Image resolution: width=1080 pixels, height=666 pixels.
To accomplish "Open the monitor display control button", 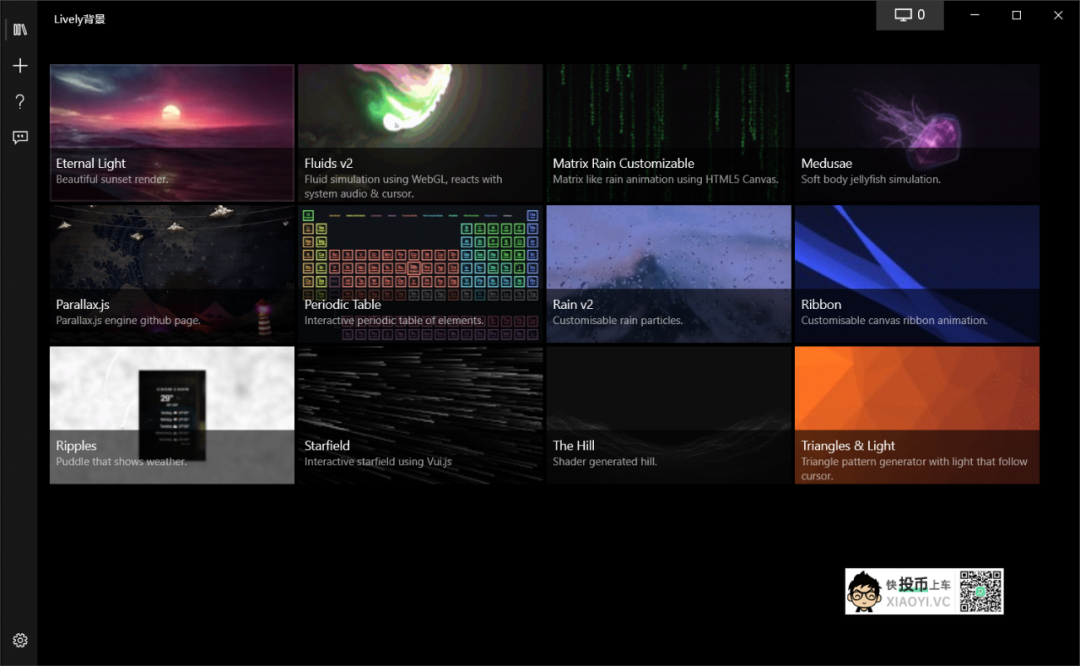I will click(910, 15).
